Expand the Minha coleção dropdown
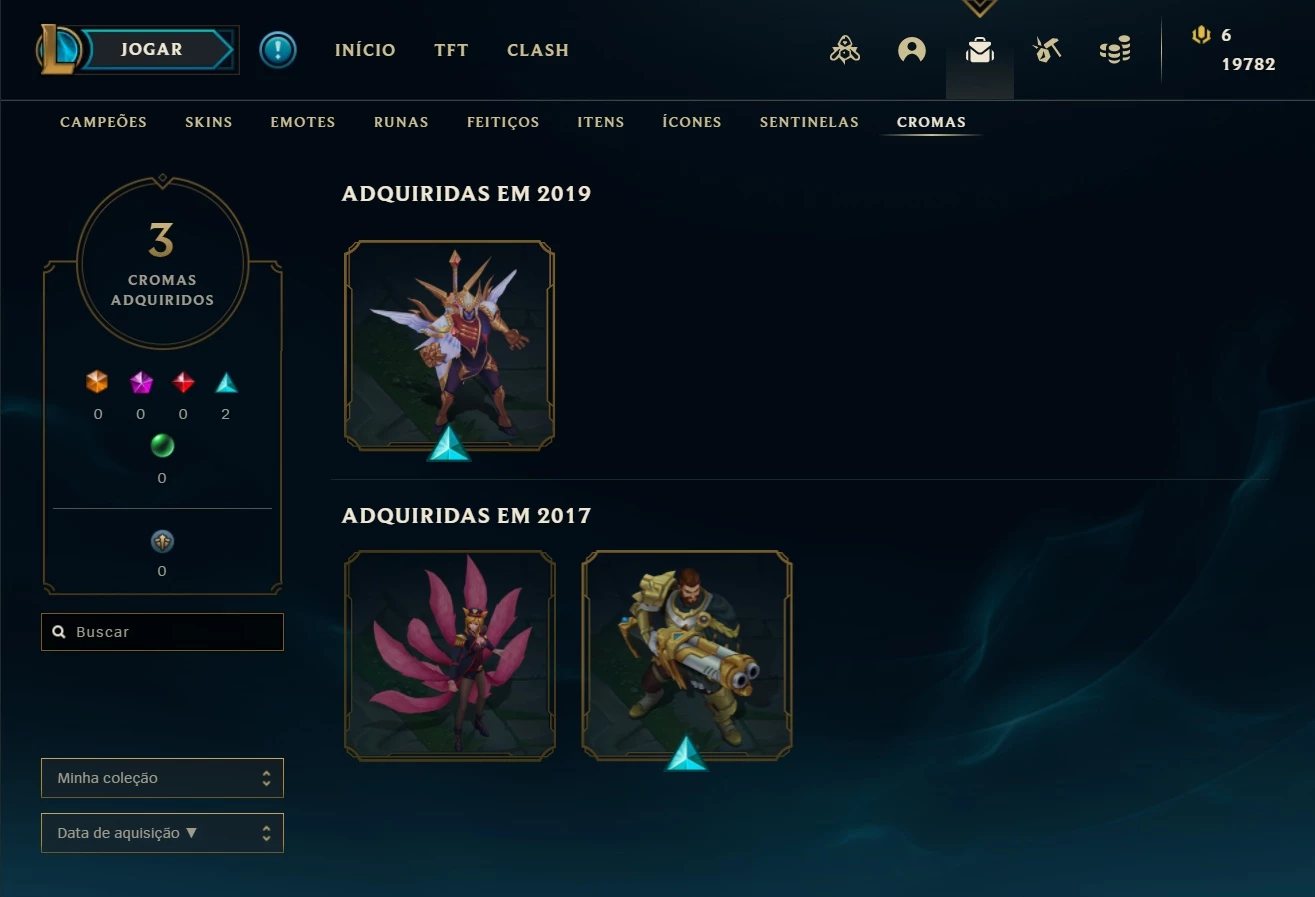This screenshot has width=1315, height=897. pos(162,778)
